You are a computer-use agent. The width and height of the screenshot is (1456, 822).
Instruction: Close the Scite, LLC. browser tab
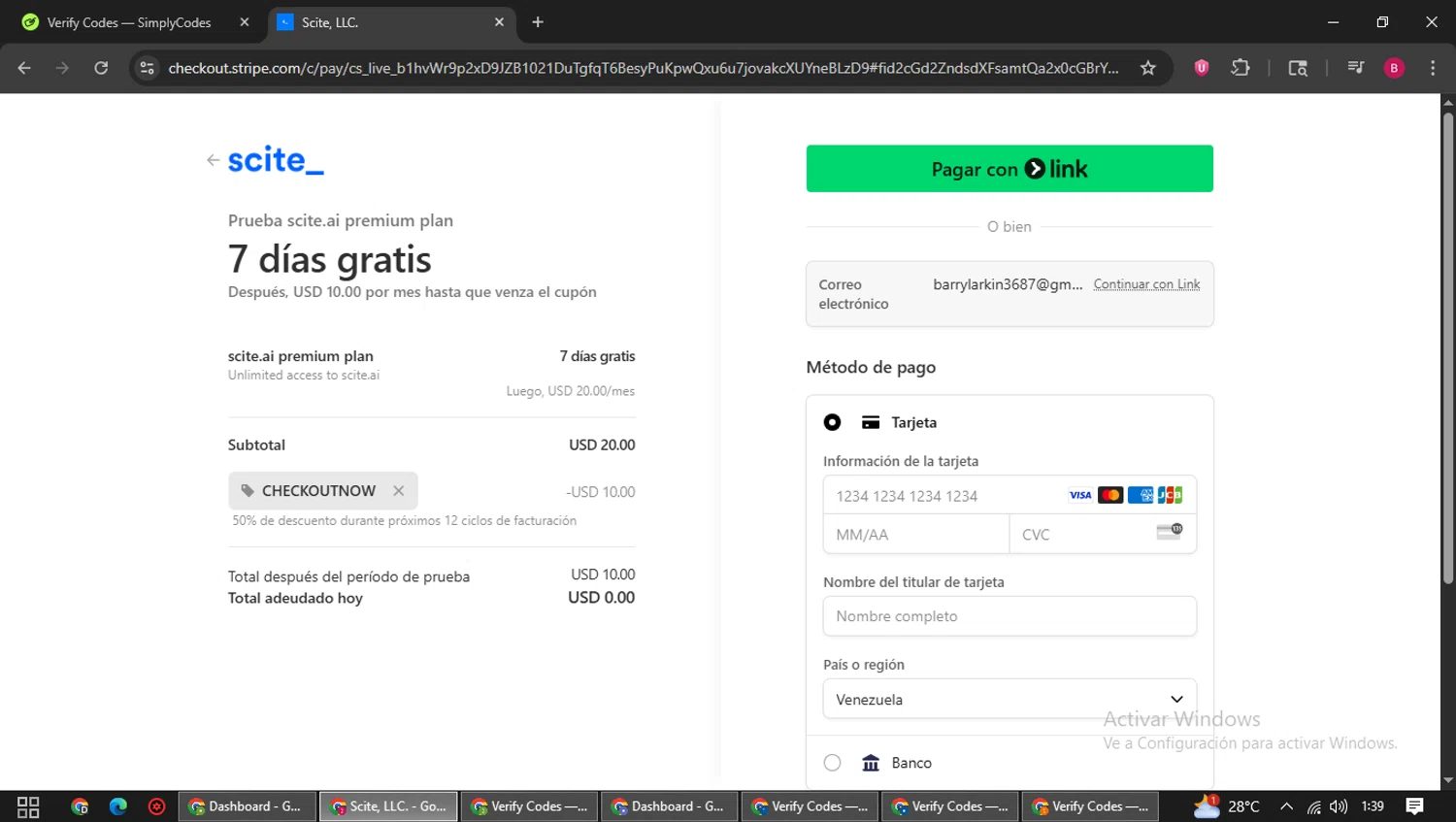(x=499, y=22)
